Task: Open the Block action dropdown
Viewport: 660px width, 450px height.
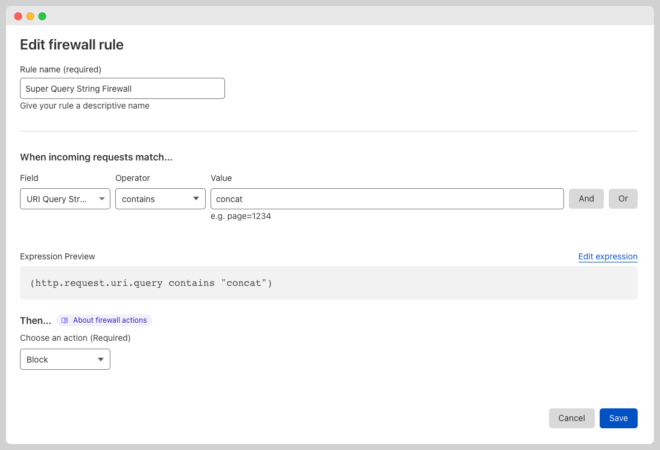Action: pyautogui.click(x=65, y=359)
